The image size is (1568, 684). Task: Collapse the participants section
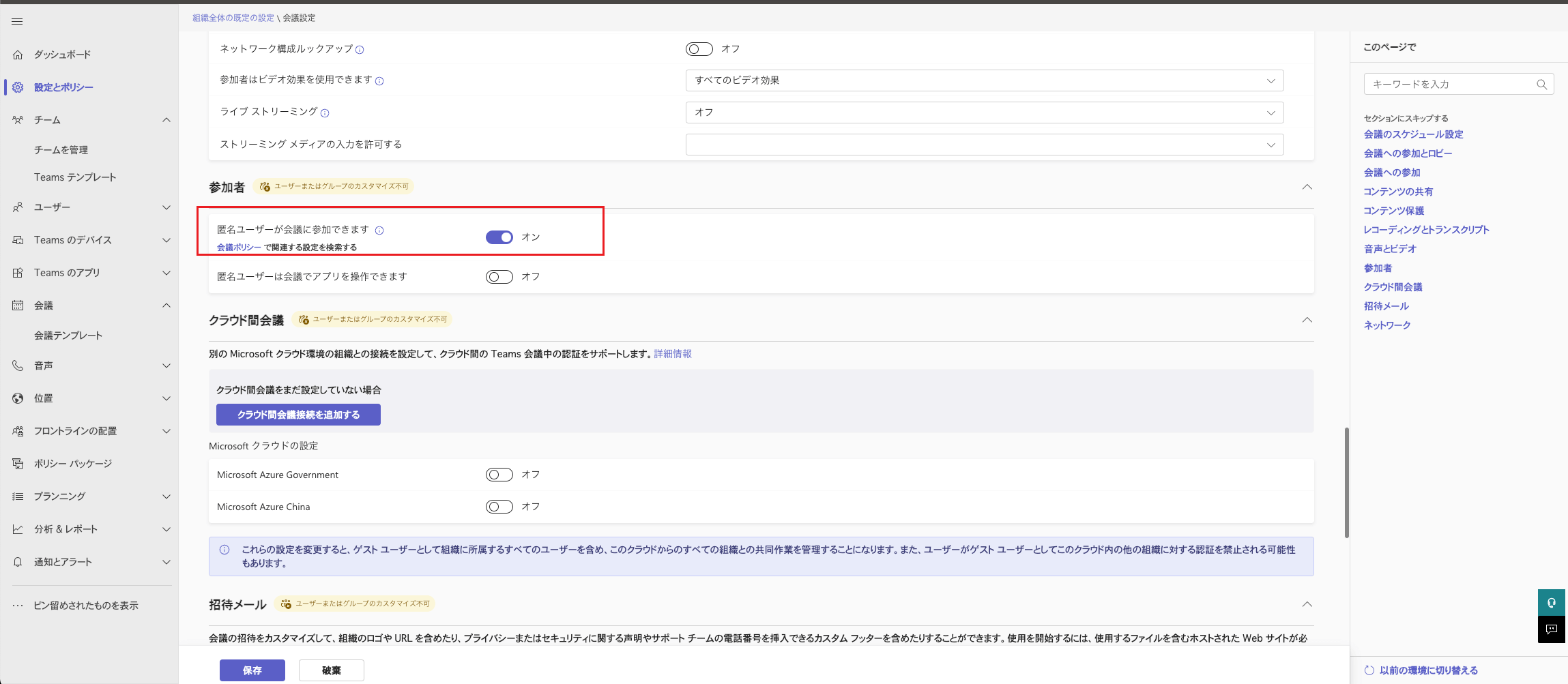point(1307,187)
